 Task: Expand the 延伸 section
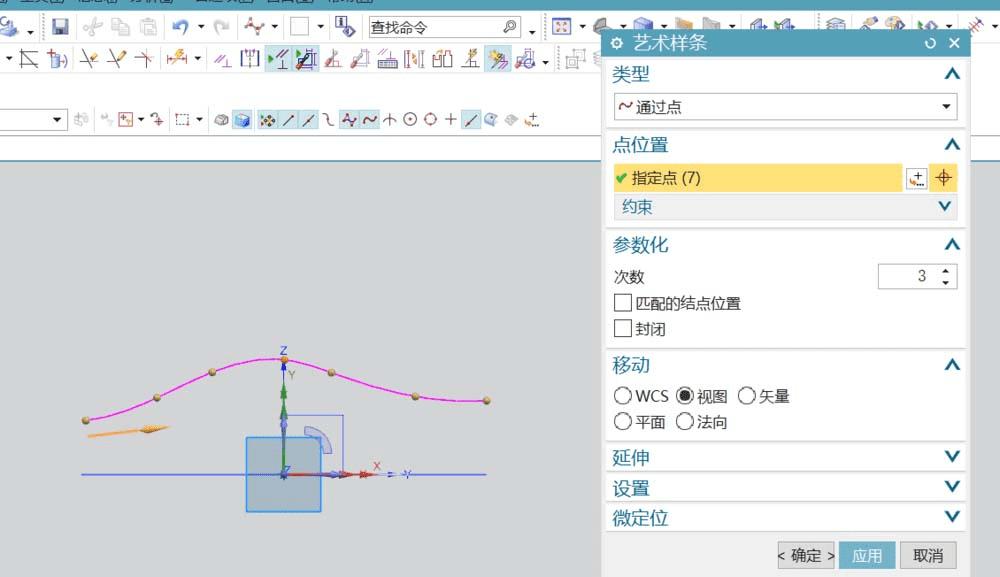coord(952,456)
